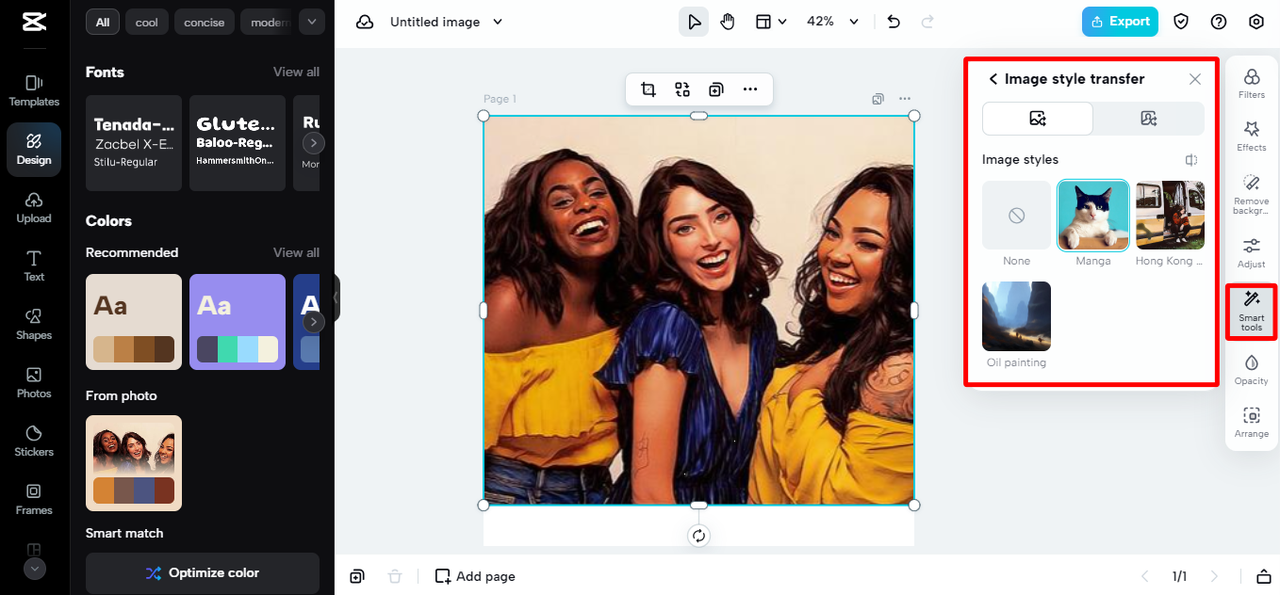Open the Smart tools panel
Viewport: 1280px width, 595px height.
click(1251, 311)
